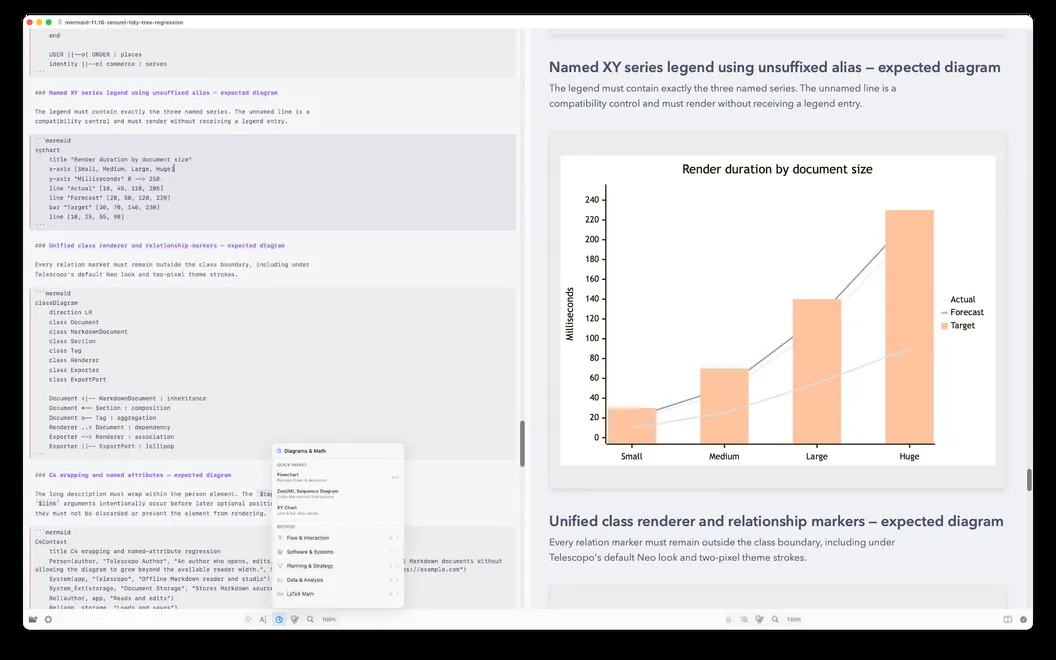Open the editor 100% zoom level control
The height and width of the screenshot is (660, 1056).
click(329, 620)
